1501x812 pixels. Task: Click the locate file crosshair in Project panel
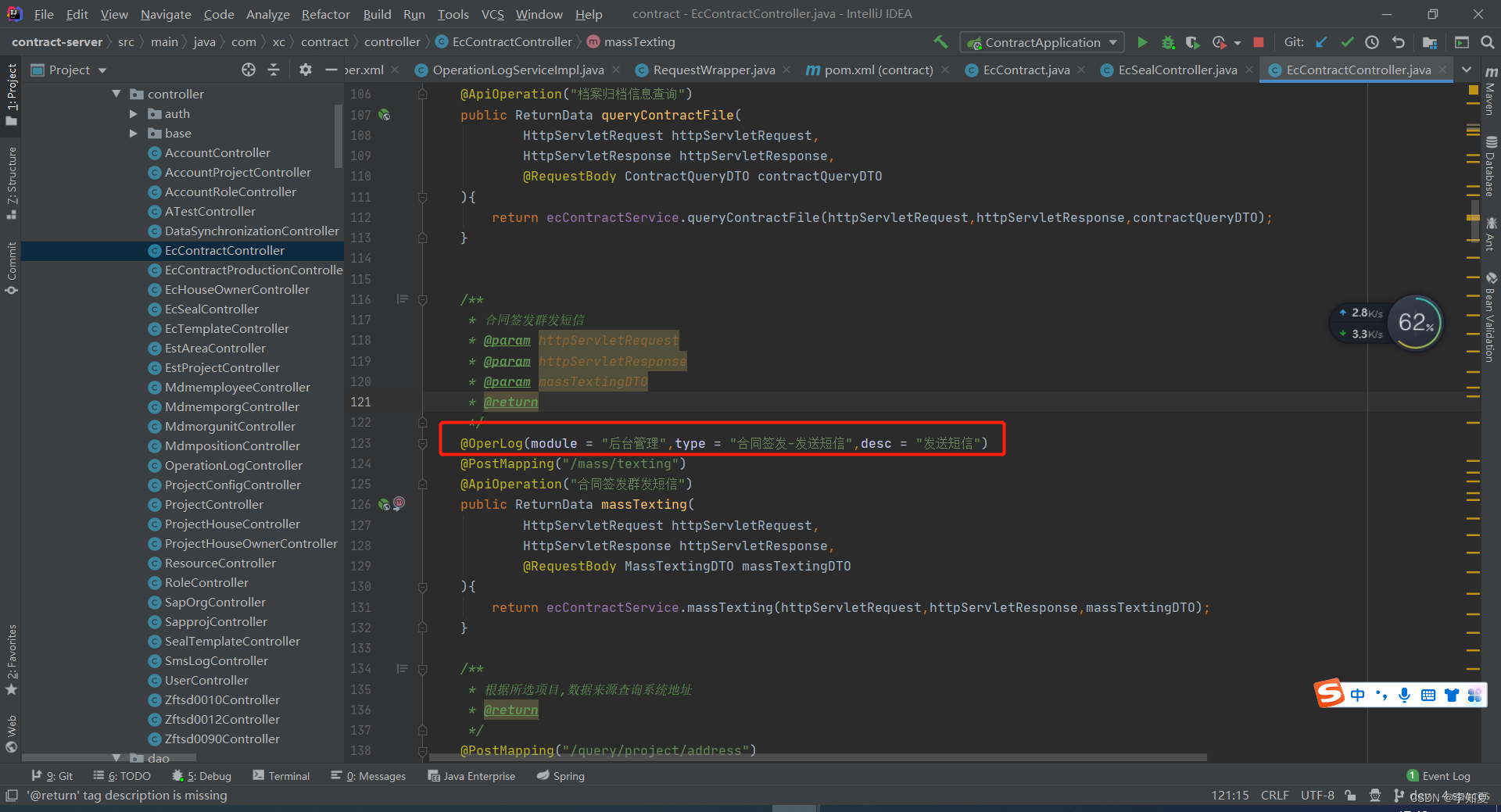249,70
